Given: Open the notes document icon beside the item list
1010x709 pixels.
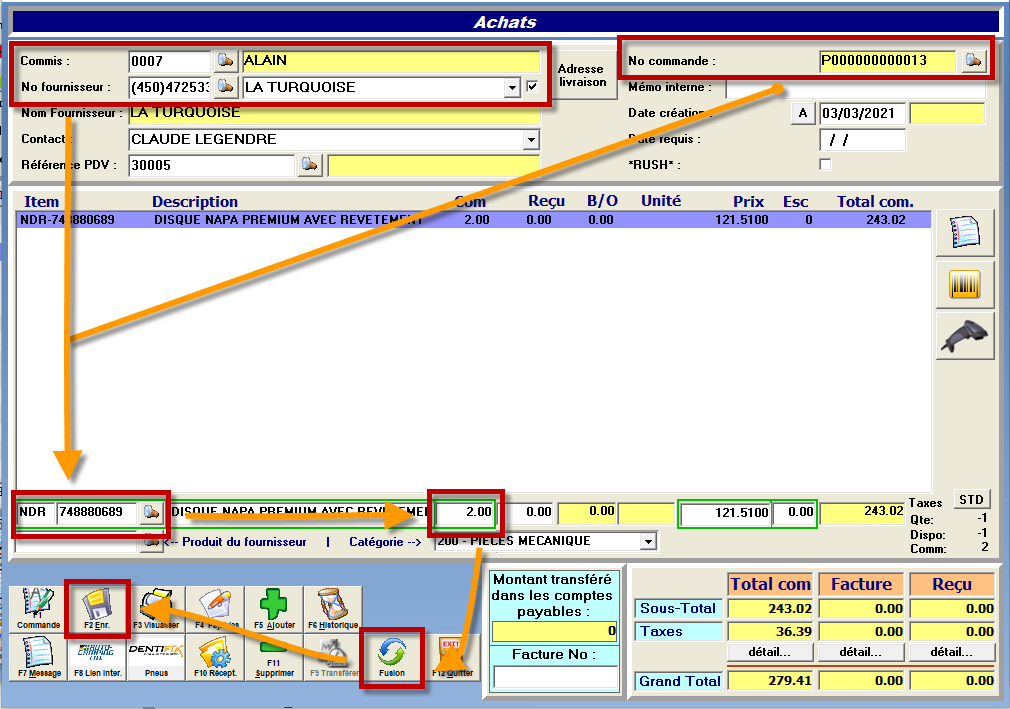Looking at the screenshot, I should tap(964, 232).
